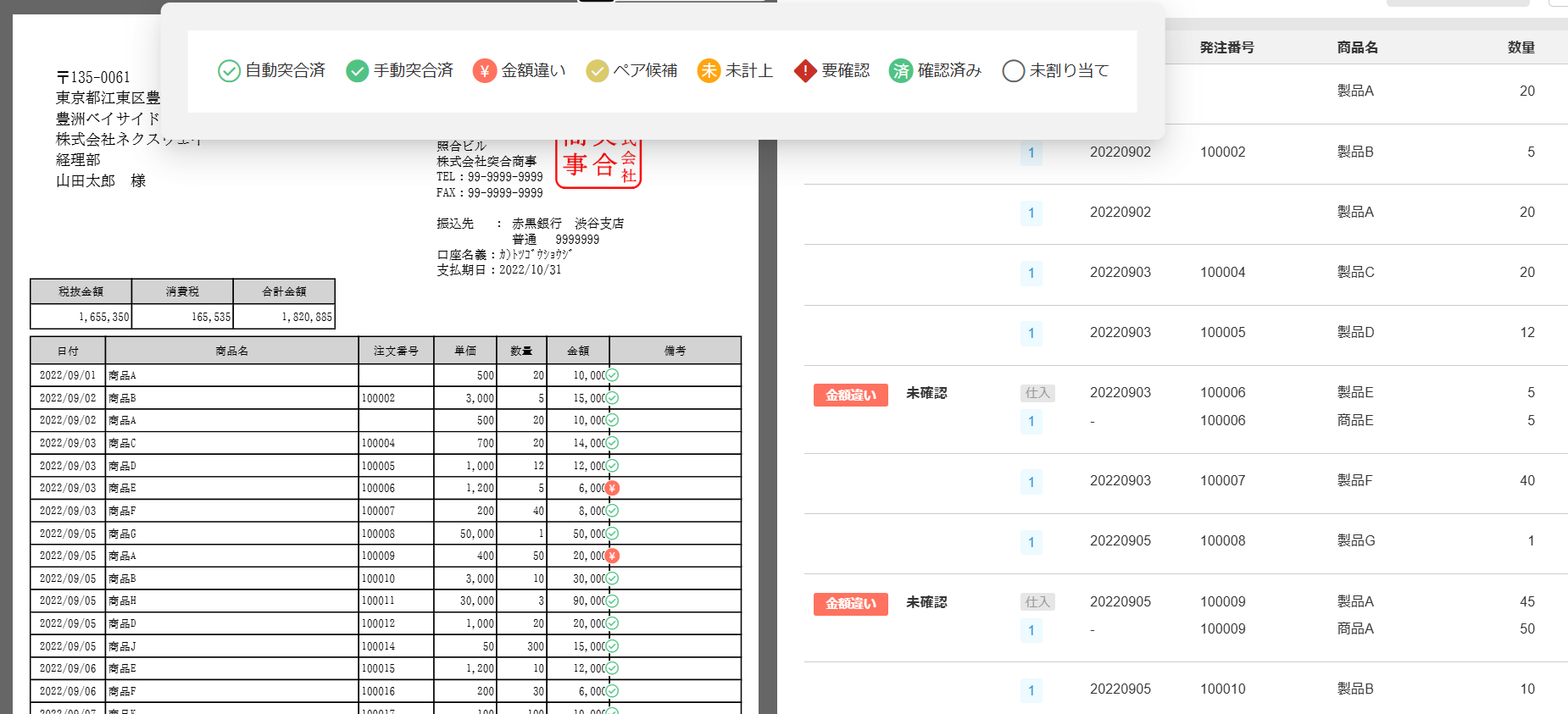Click the 商品H cell on the invoice

tap(232, 601)
